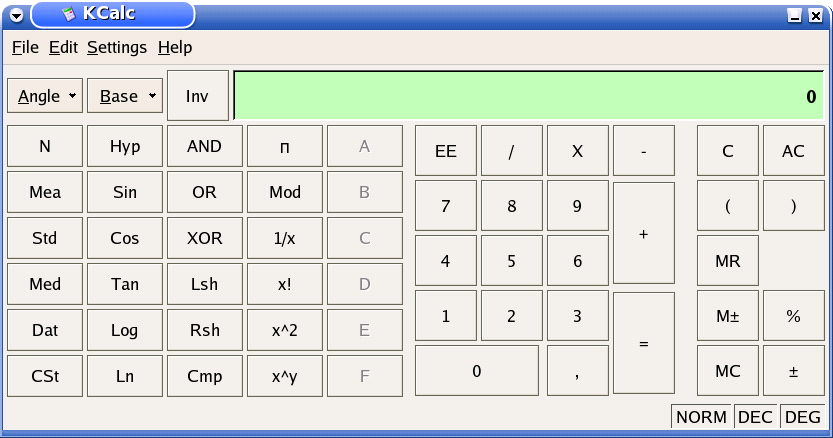Click digit 8 on the keypad
Image resolution: width=833 pixels, height=438 pixels.
click(x=512, y=206)
